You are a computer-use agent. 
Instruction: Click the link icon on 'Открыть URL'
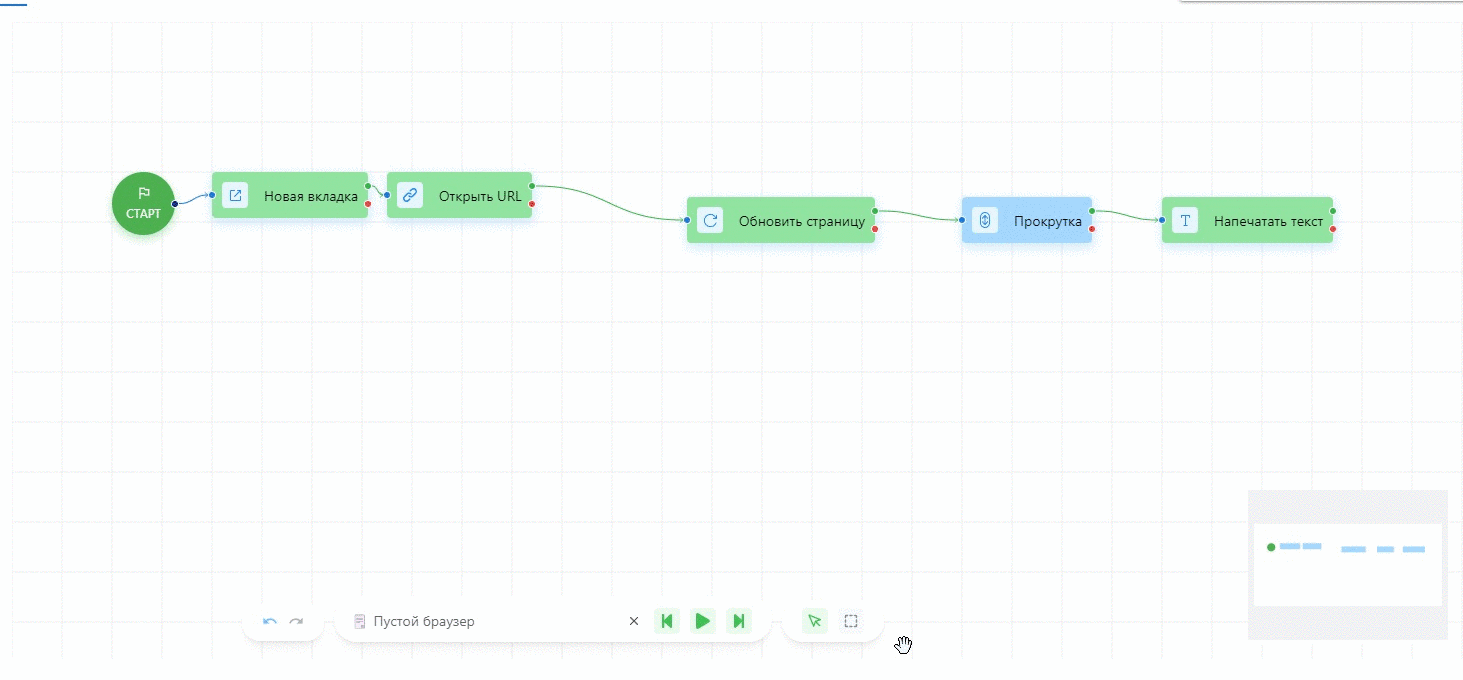(x=410, y=196)
